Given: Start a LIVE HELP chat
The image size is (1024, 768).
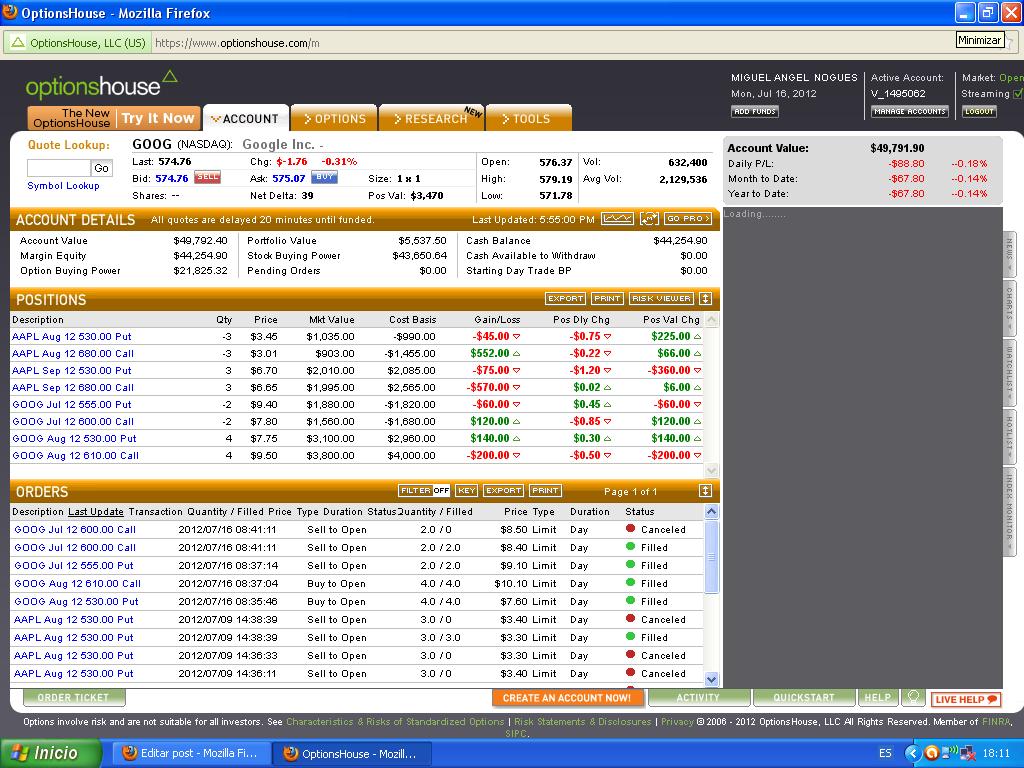Looking at the screenshot, I should tap(966, 699).
